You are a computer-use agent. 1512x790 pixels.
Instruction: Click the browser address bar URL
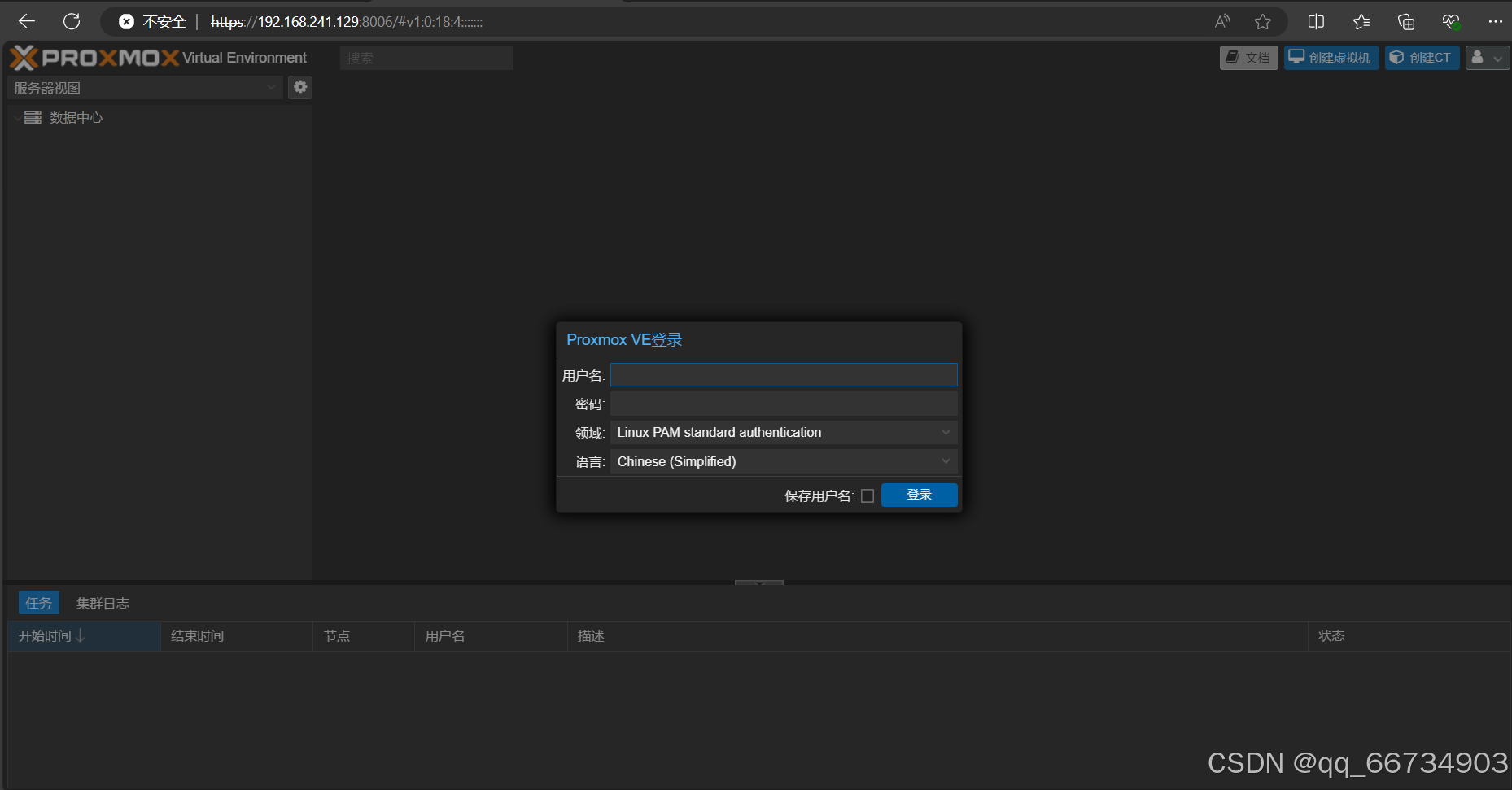347,22
